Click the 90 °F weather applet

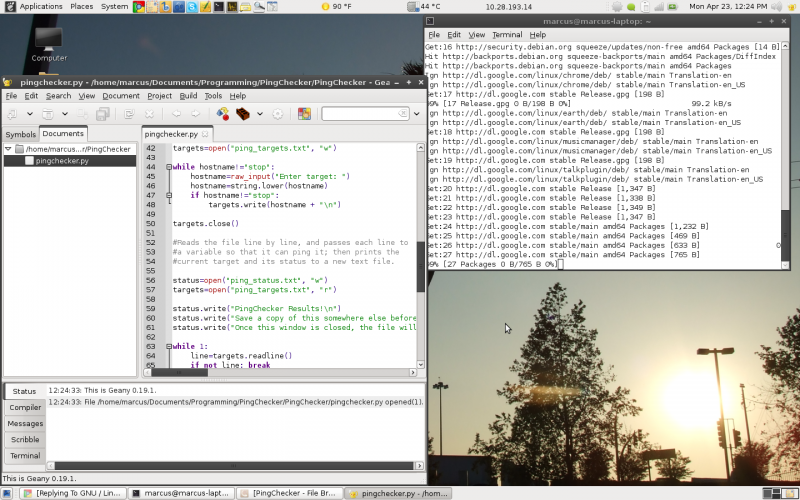(x=337, y=7)
